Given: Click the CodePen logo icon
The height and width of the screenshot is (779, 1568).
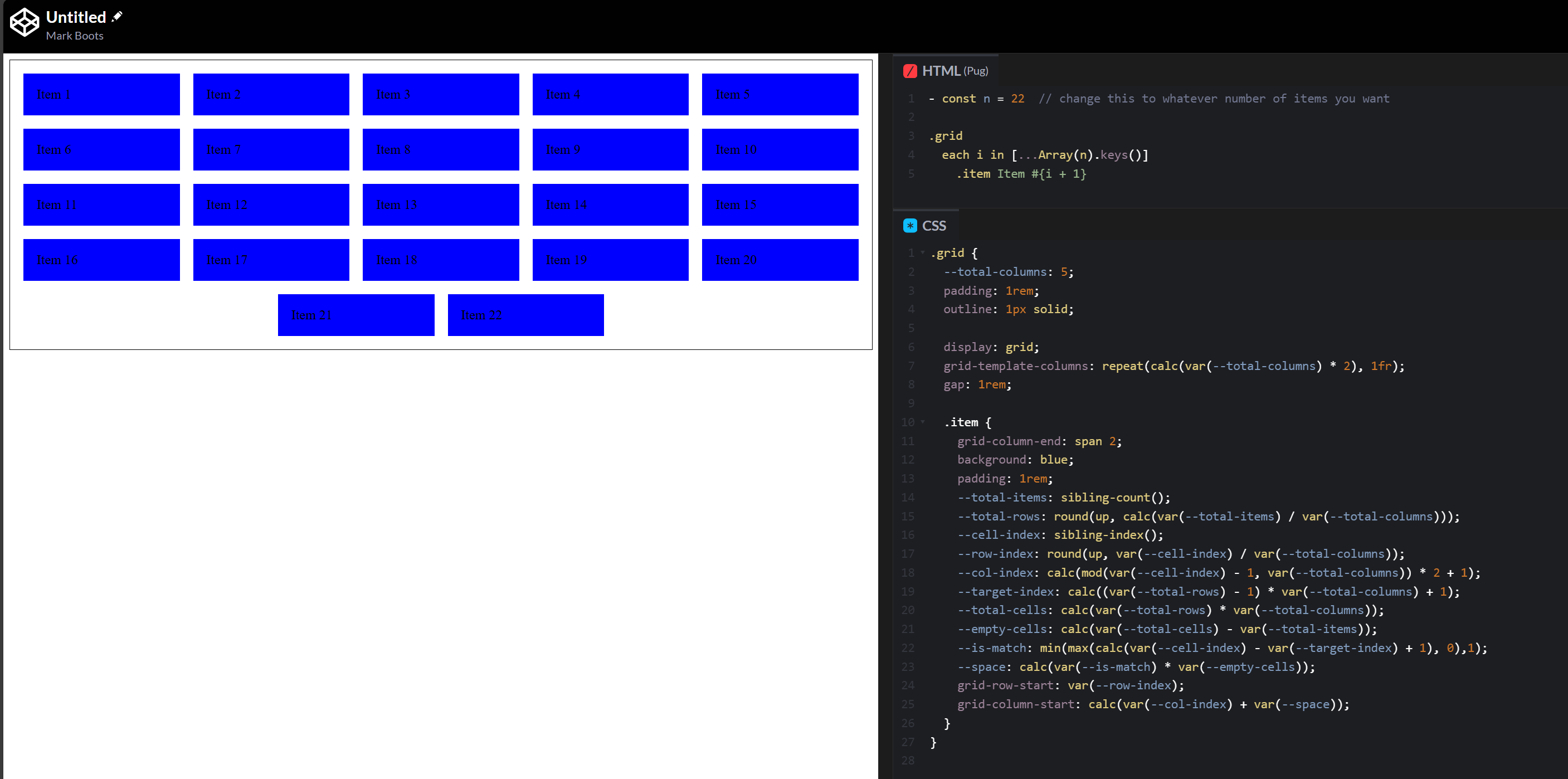Looking at the screenshot, I should coord(25,23).
